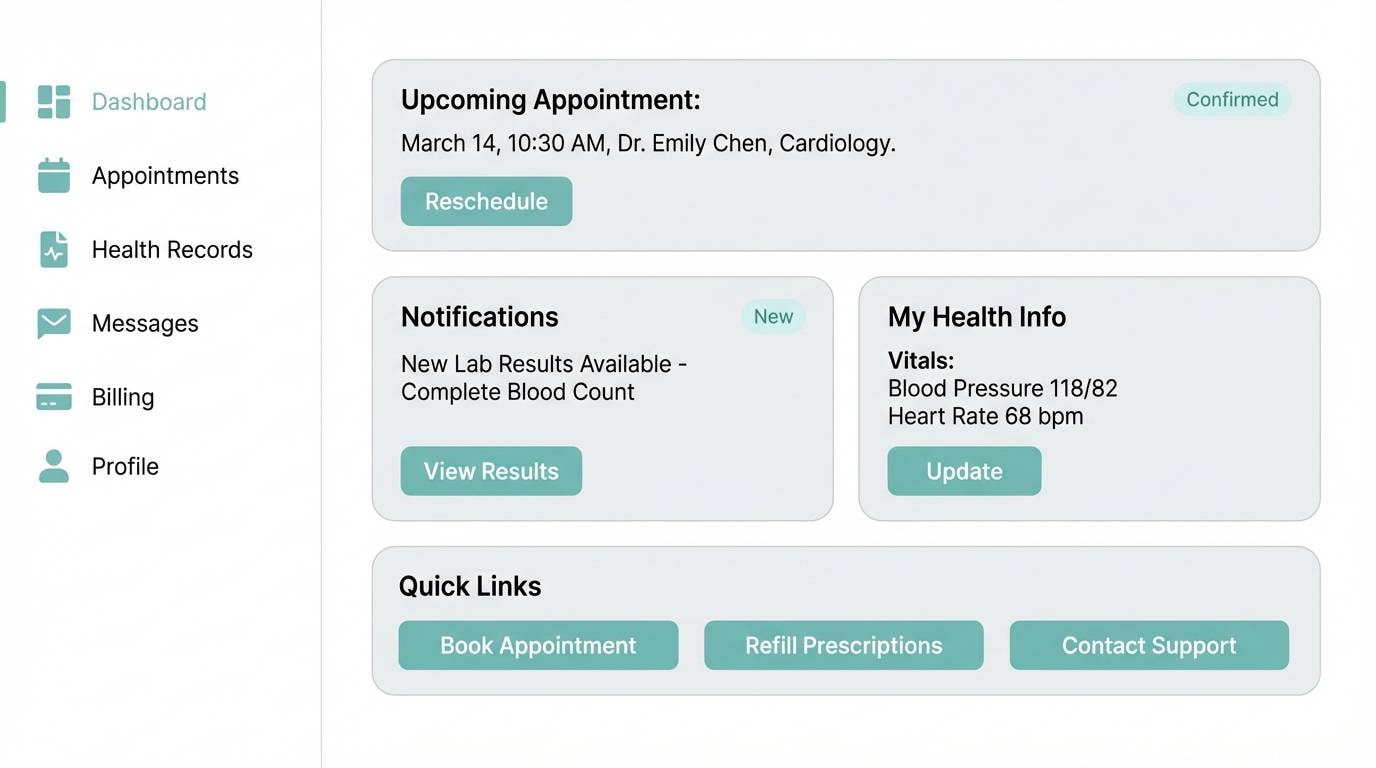View the Profile page

tap(125, 466)
